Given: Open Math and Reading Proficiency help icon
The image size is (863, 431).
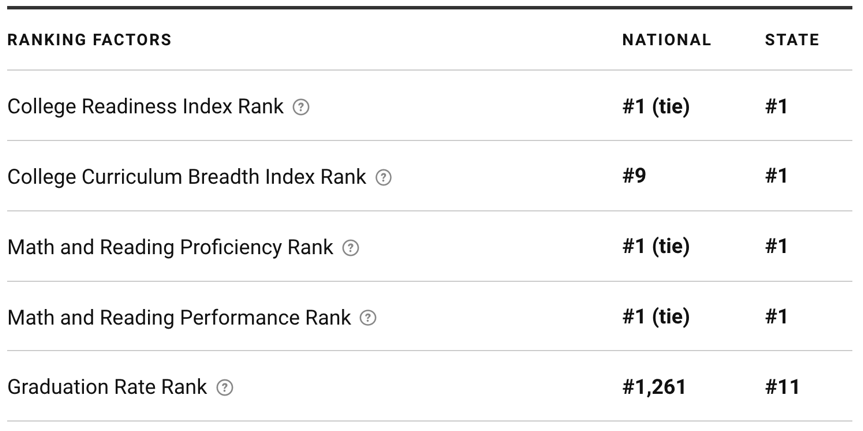Looking at the screenshot, I should point(351,248).
